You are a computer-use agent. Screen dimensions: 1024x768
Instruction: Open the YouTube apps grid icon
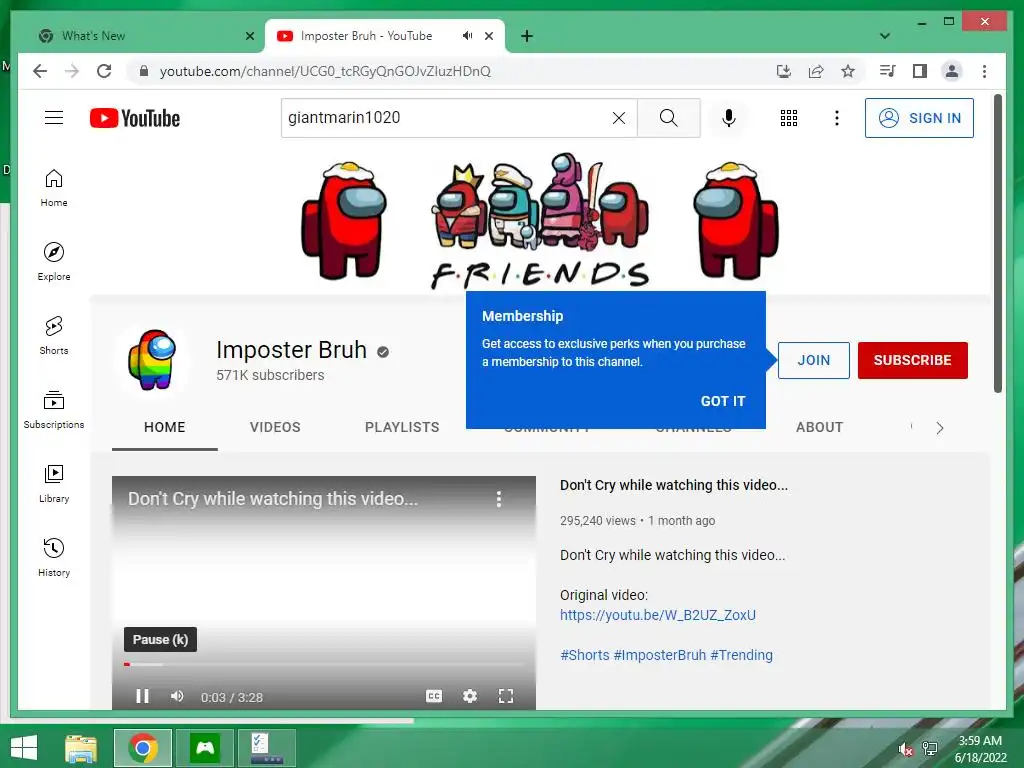click(789, 118)
